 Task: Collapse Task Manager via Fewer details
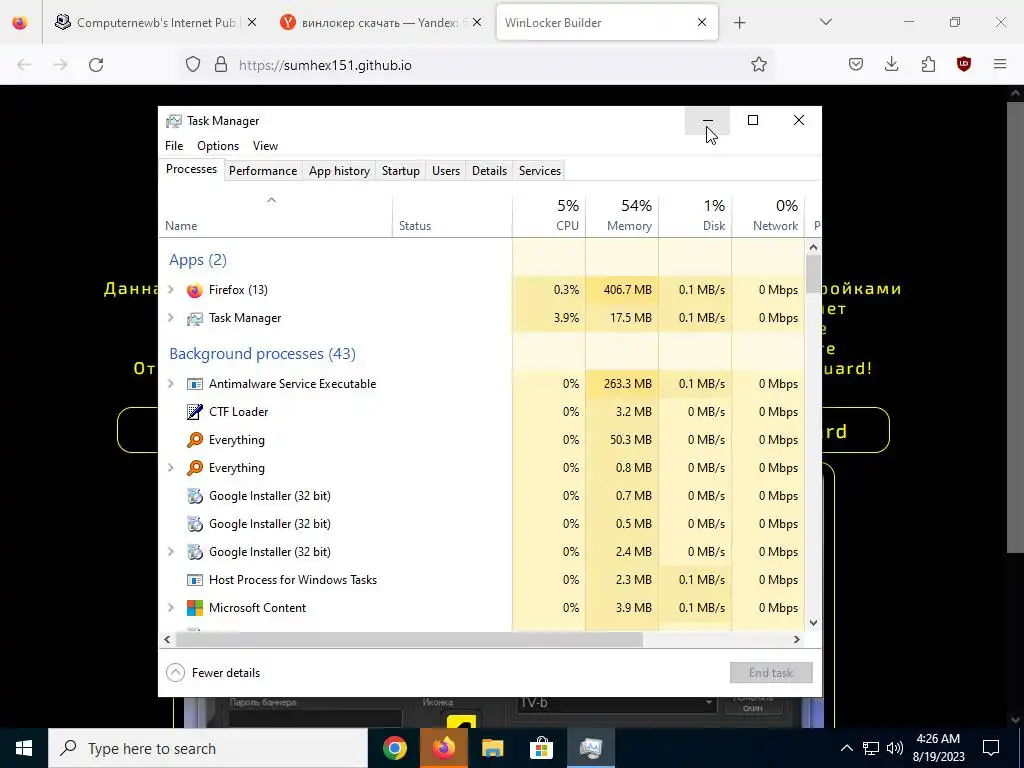pos(213,673)
